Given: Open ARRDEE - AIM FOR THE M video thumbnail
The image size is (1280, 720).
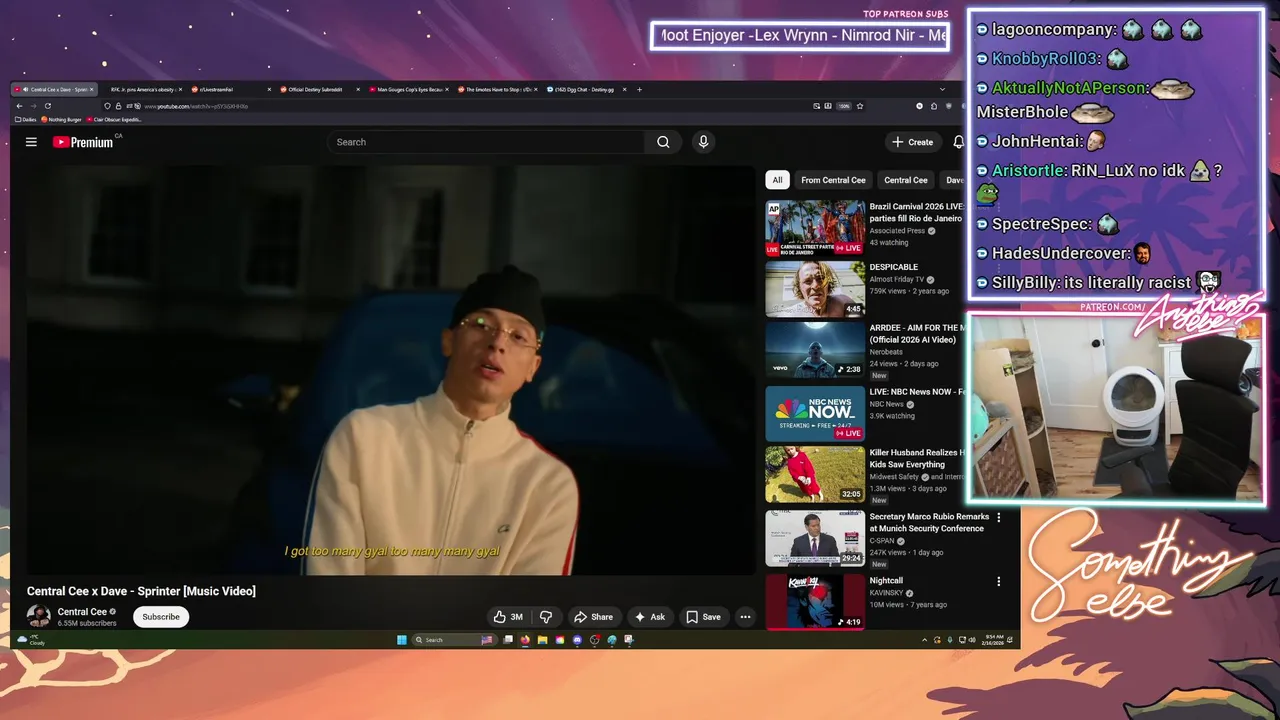Looking at the screenshot, I should pos(815,349).
